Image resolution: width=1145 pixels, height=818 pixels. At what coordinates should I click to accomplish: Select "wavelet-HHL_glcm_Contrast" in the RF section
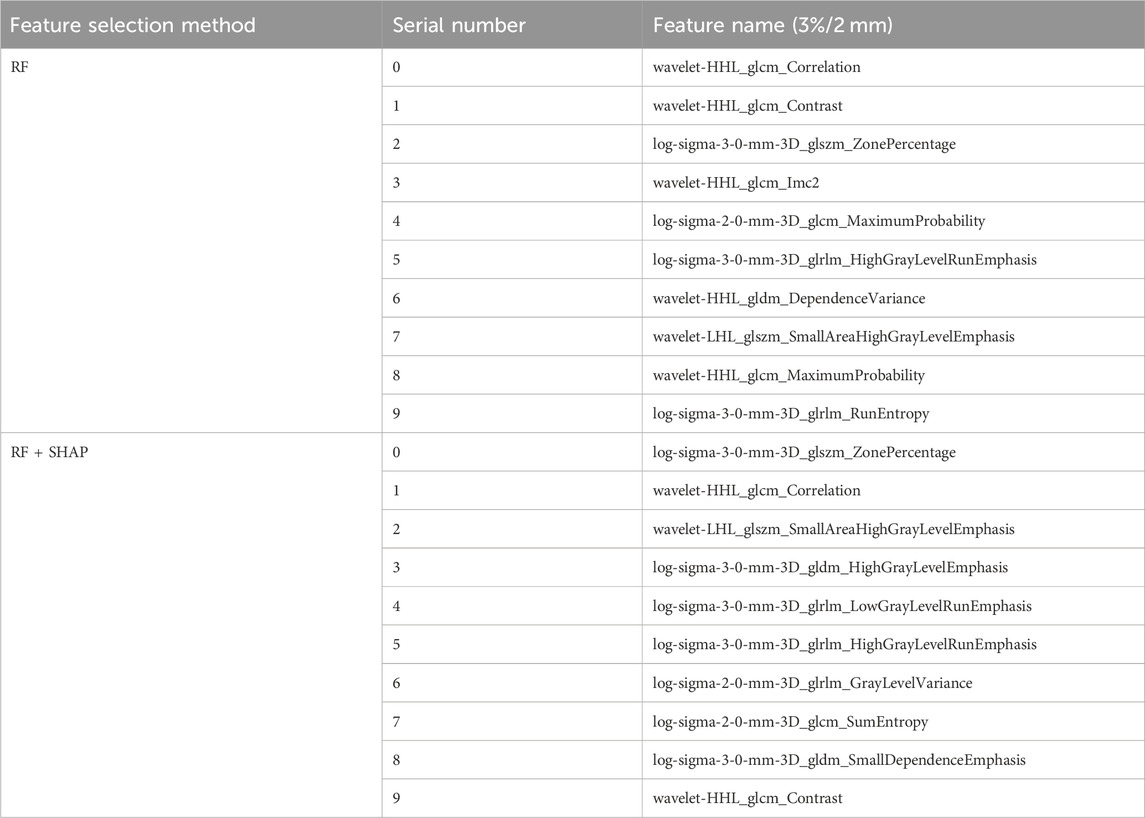pyautogui.click(x=748, y=106)
